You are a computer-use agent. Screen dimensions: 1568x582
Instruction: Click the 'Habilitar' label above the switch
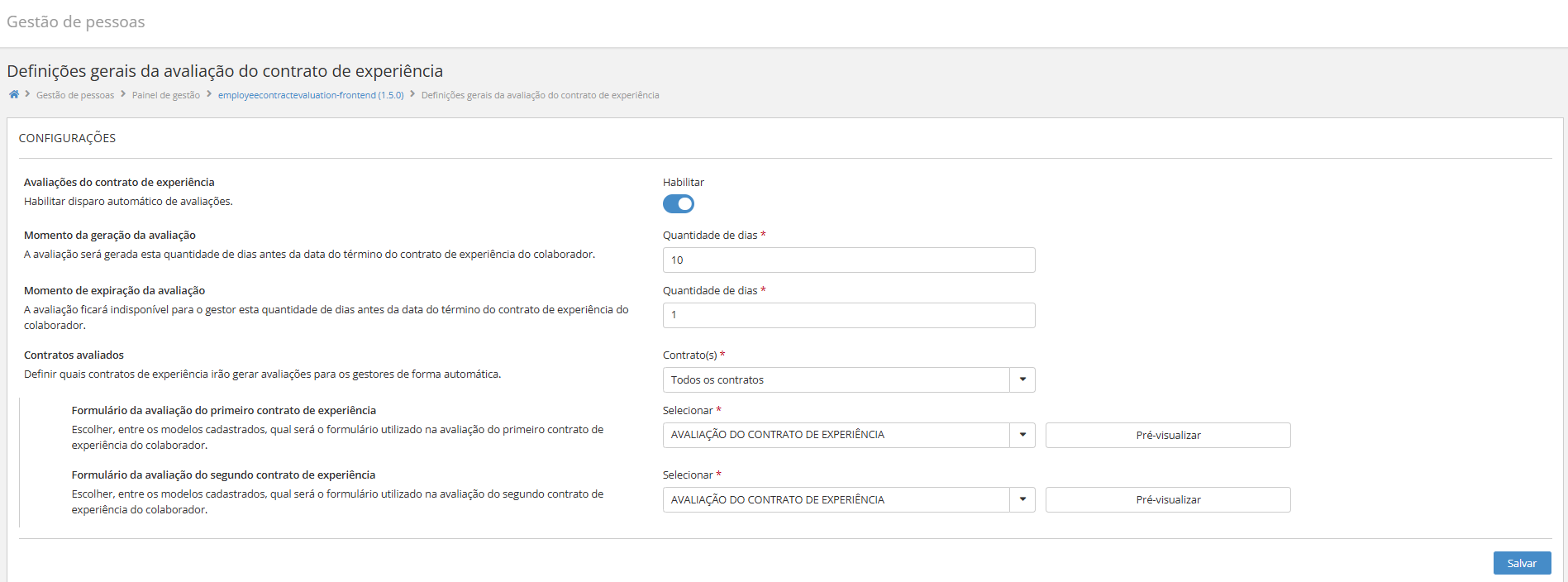(x=684, y=182)
